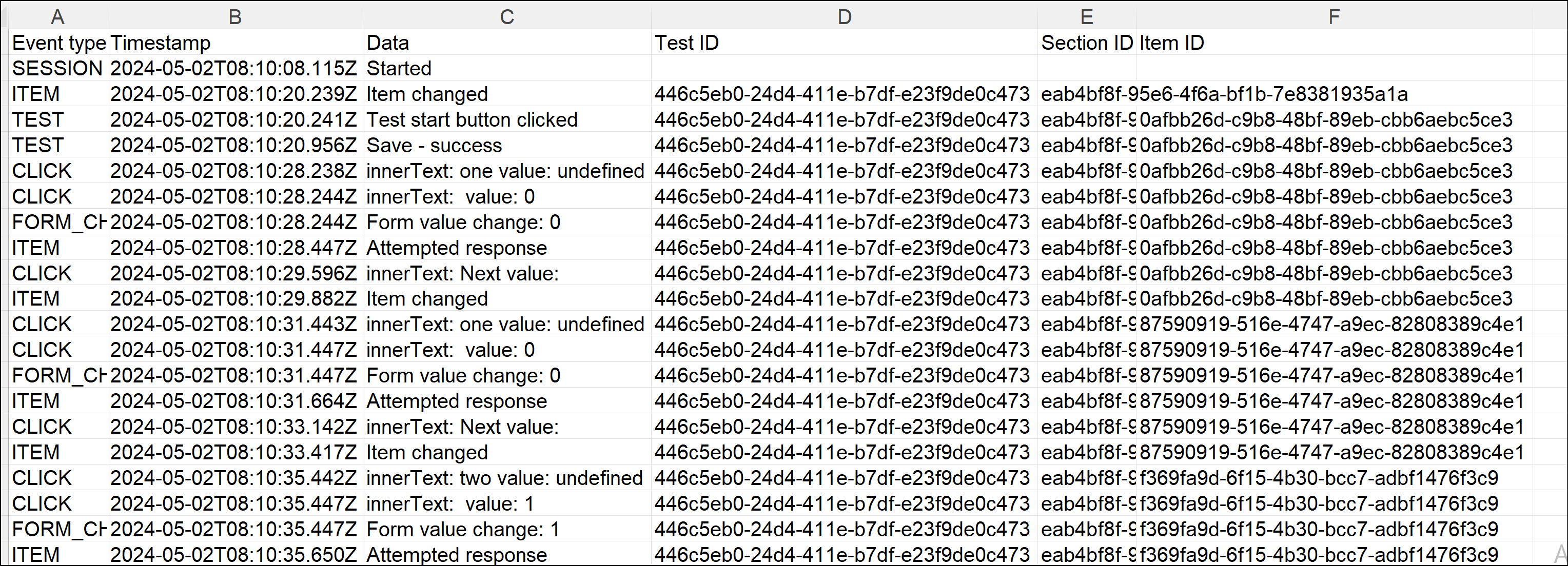Select timestamp 2024-05-02T08:10:20.239Z cell

235,94
